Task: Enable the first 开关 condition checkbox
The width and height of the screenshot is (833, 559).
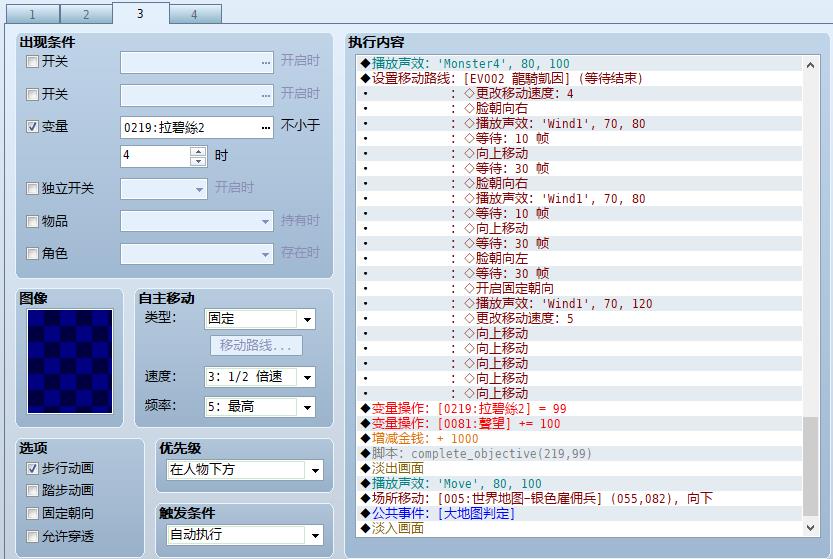Action: pyautogui.click(x=32, y=62)
